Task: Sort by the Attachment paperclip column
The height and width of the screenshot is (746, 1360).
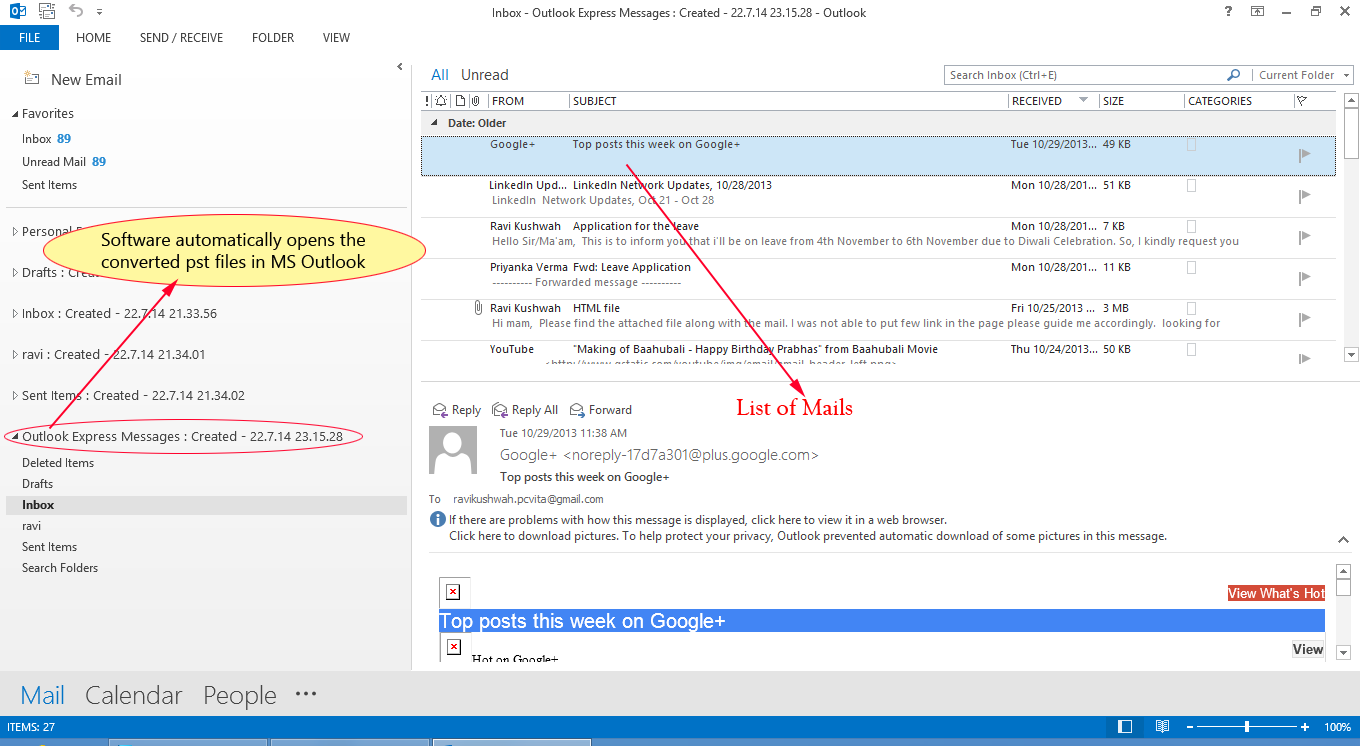Action: click(x=476, y=101)
